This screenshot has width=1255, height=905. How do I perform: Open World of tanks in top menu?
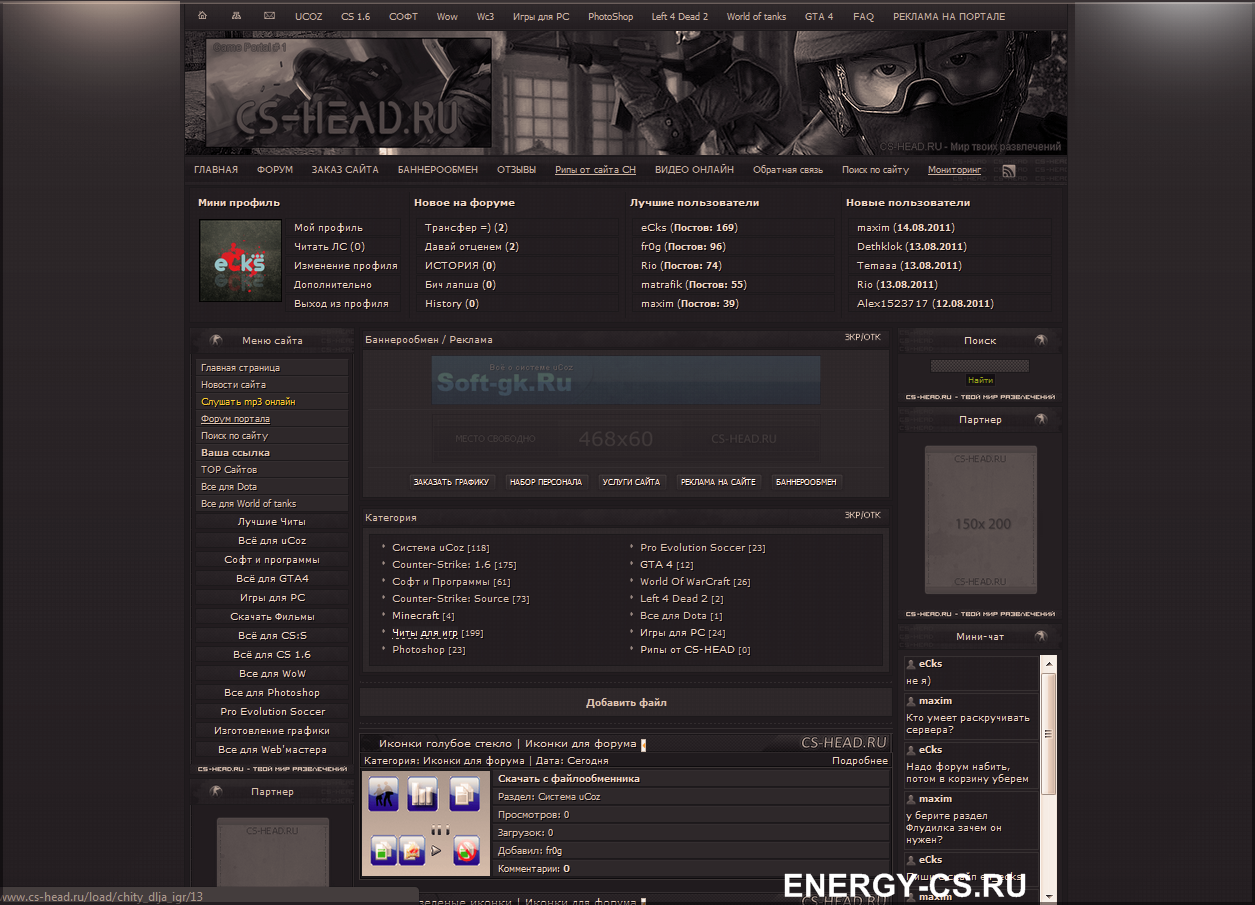click(x=756, y=17)
